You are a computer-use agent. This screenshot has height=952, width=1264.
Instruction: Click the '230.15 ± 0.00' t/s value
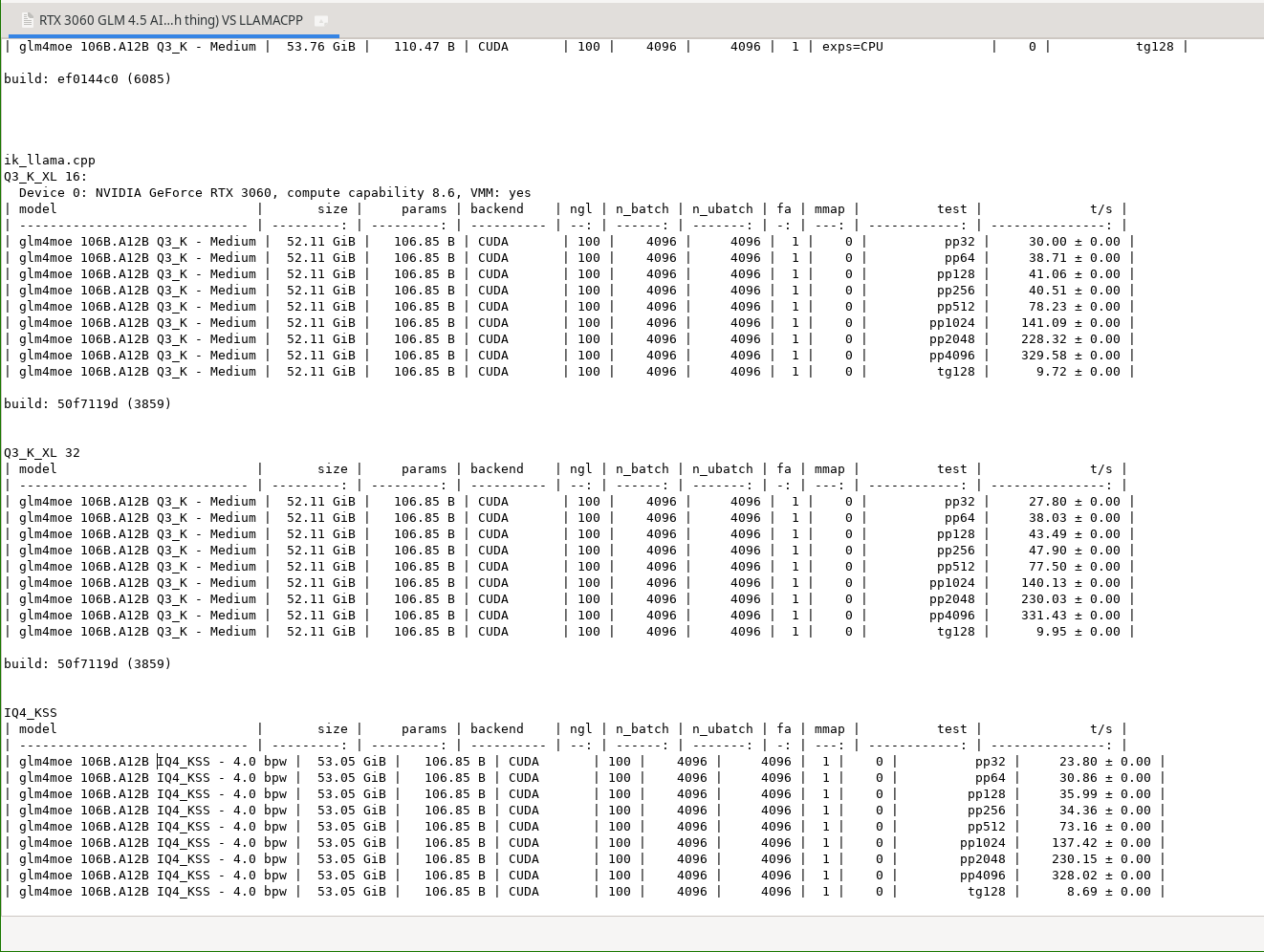coord(1101,859)
